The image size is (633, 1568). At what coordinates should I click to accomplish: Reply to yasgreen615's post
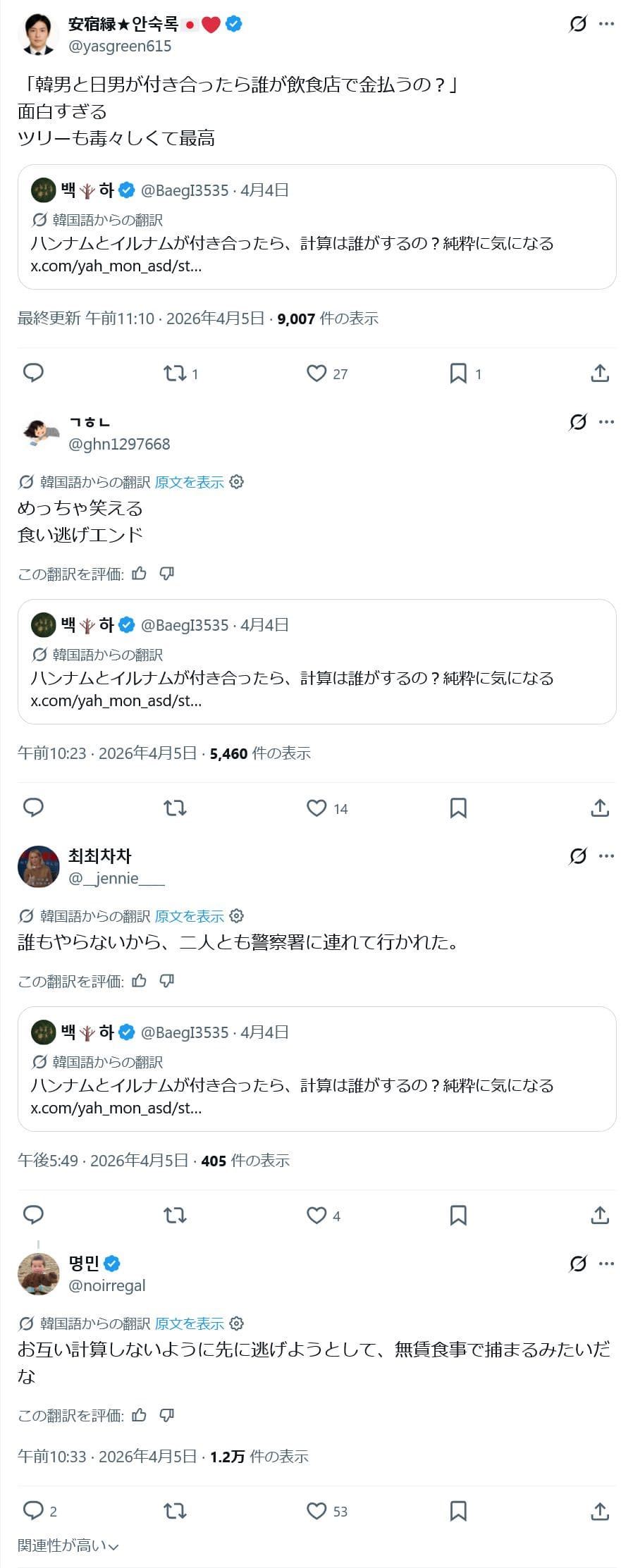34,373
